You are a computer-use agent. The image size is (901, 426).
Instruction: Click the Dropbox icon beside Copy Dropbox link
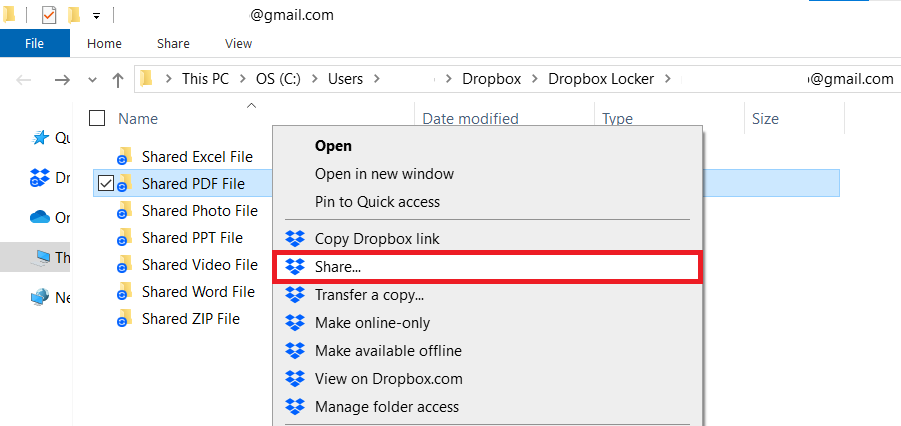pos(295,239)
